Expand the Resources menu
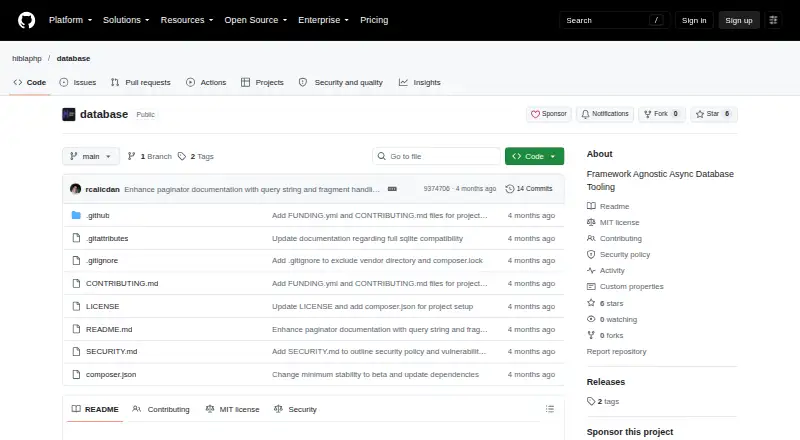Image resolution: width=800 pixels, height=440 pixels. click(x=187, y=20)
